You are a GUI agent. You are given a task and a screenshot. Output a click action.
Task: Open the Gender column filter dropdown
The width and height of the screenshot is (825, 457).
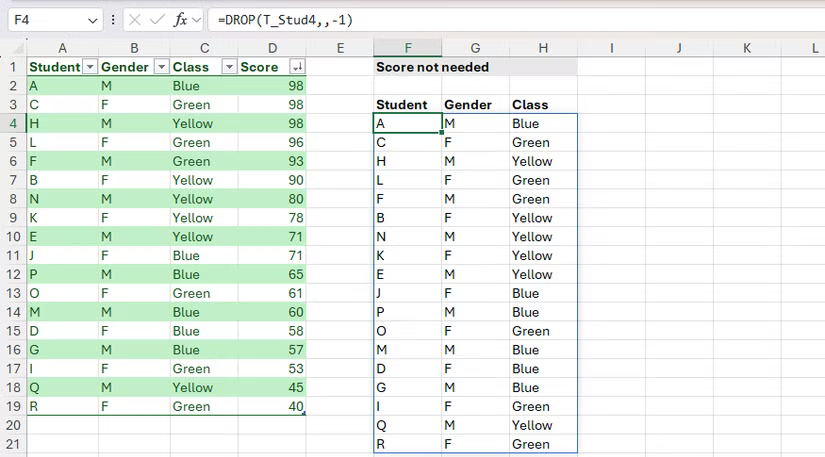click(158, 67)
